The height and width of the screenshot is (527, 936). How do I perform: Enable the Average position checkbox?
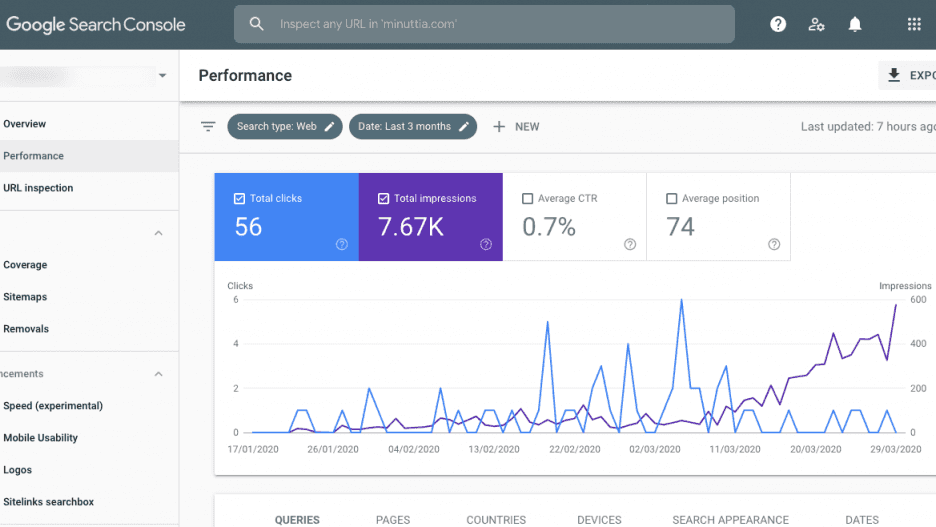[672, 199]
